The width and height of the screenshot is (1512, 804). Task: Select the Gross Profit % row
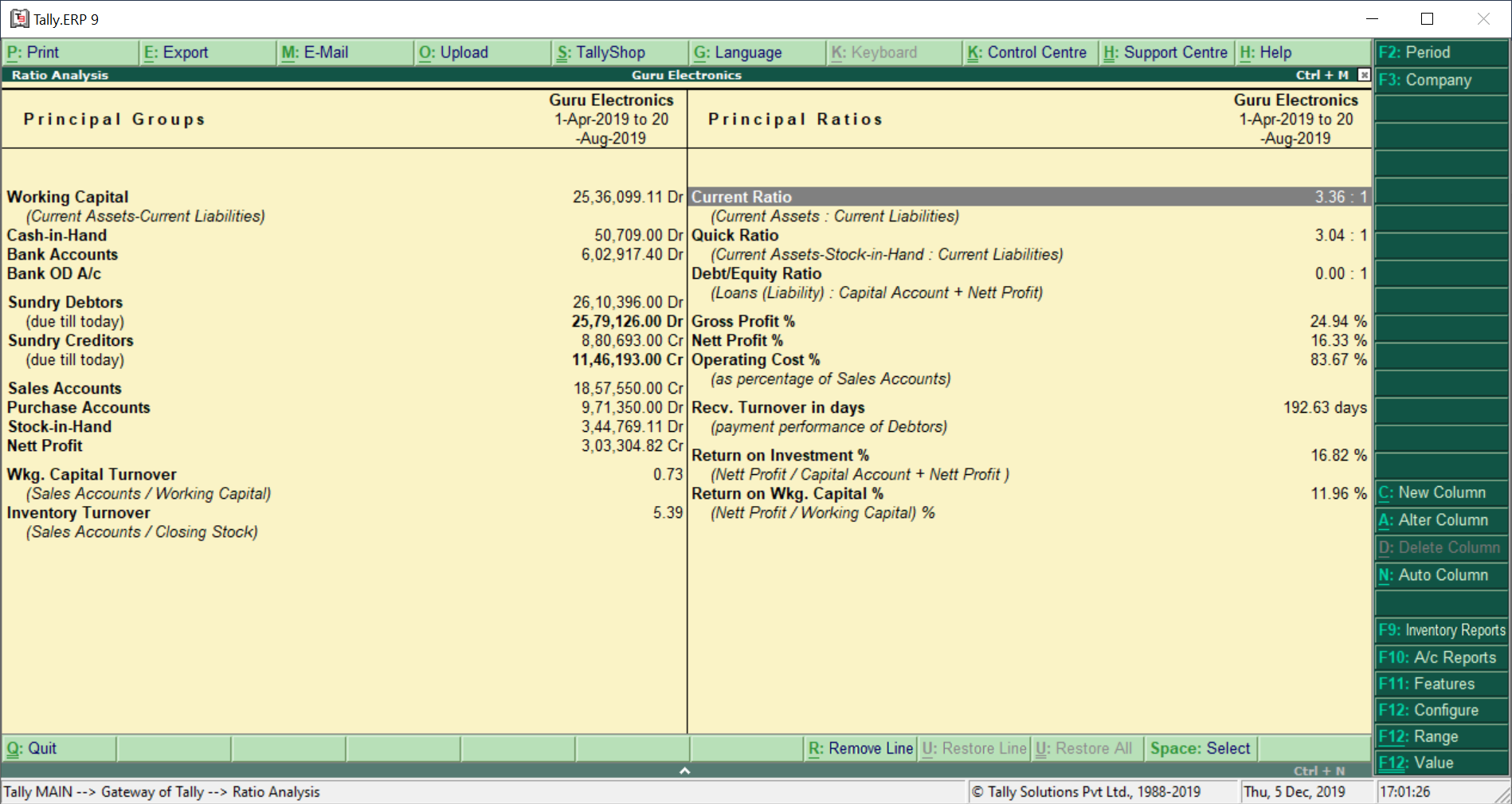click(1029, 321)
